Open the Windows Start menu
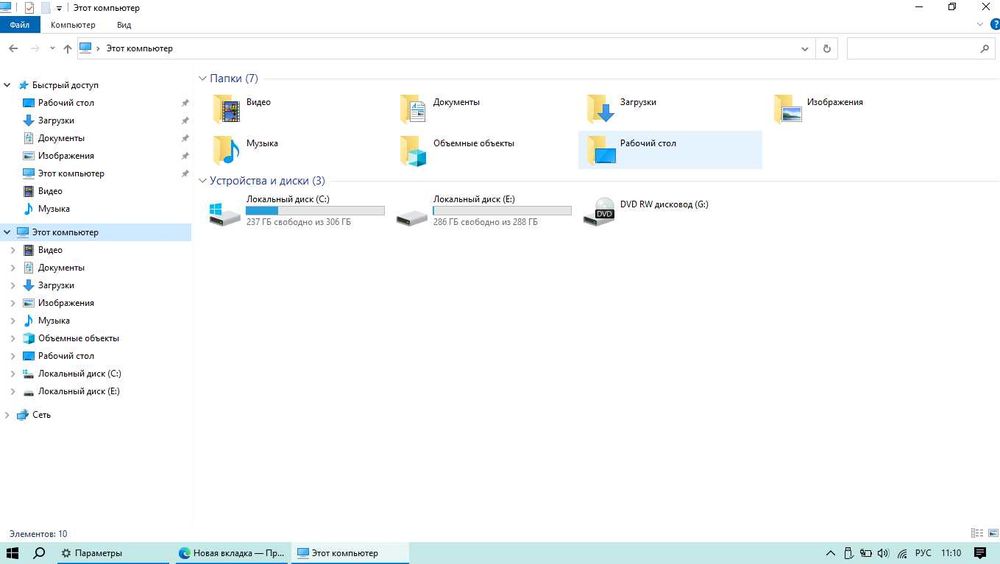 point(12,553)
